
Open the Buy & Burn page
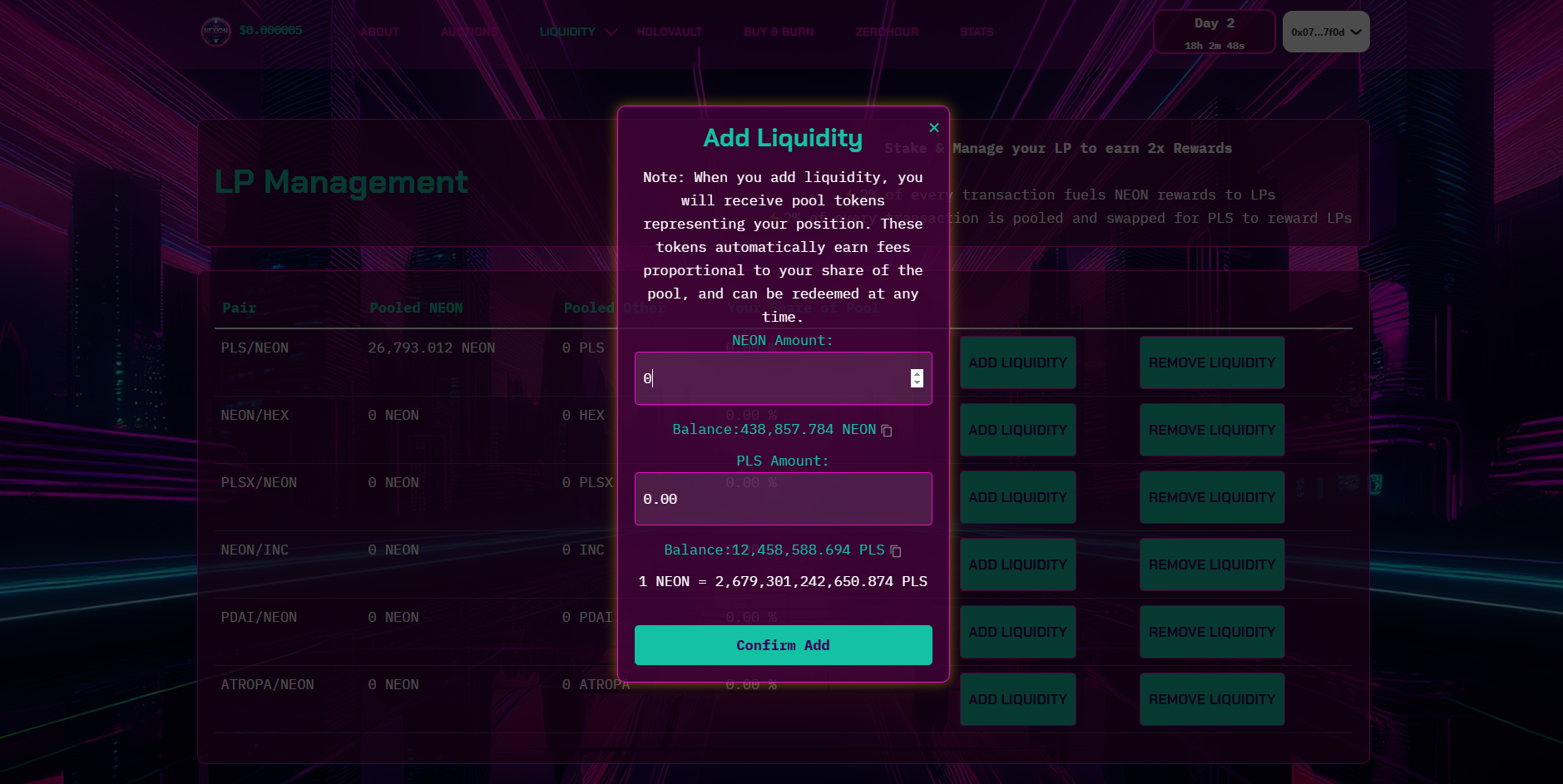[779, 32]
